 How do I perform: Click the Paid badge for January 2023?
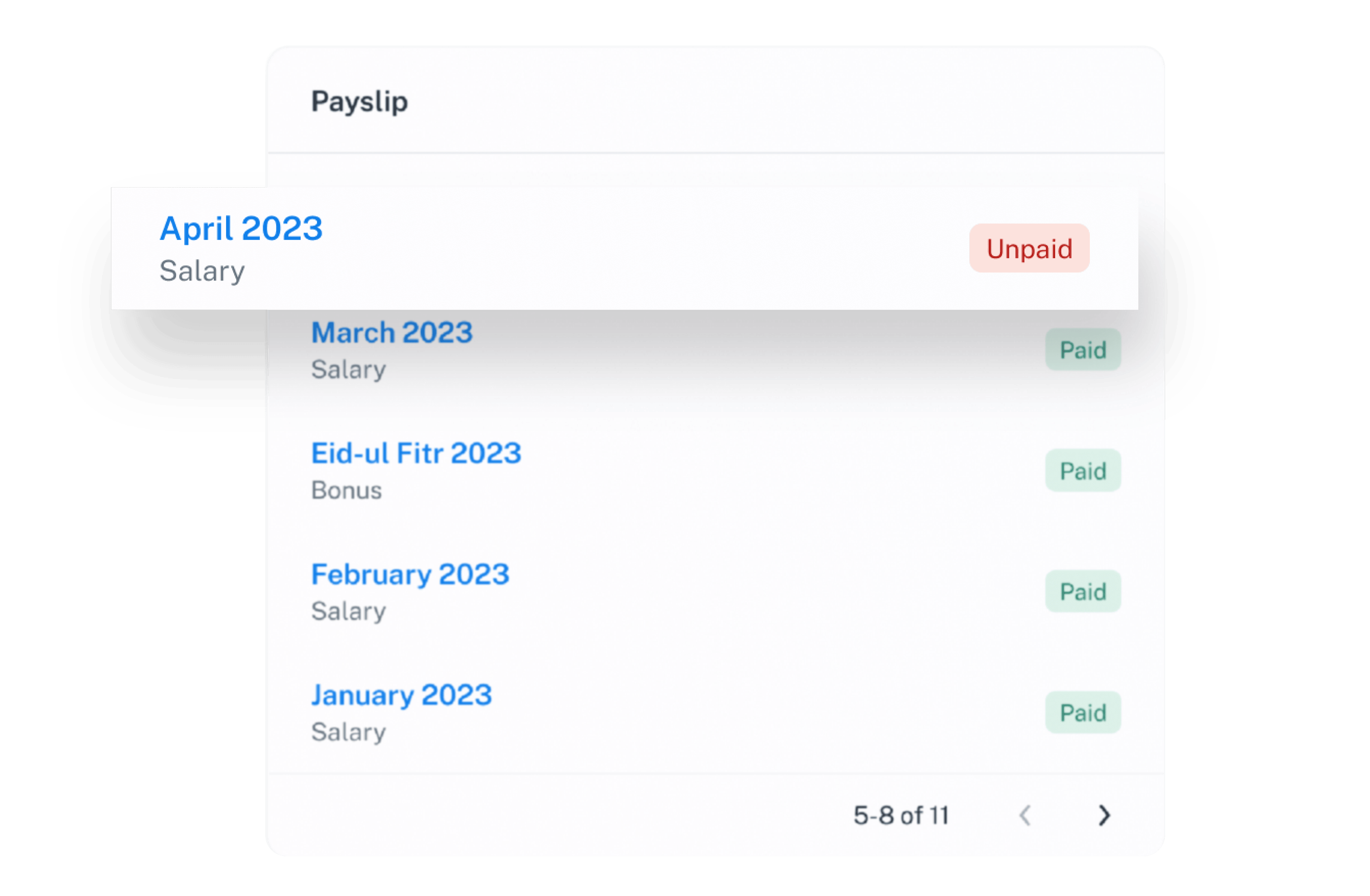[x=1083, y=712]
